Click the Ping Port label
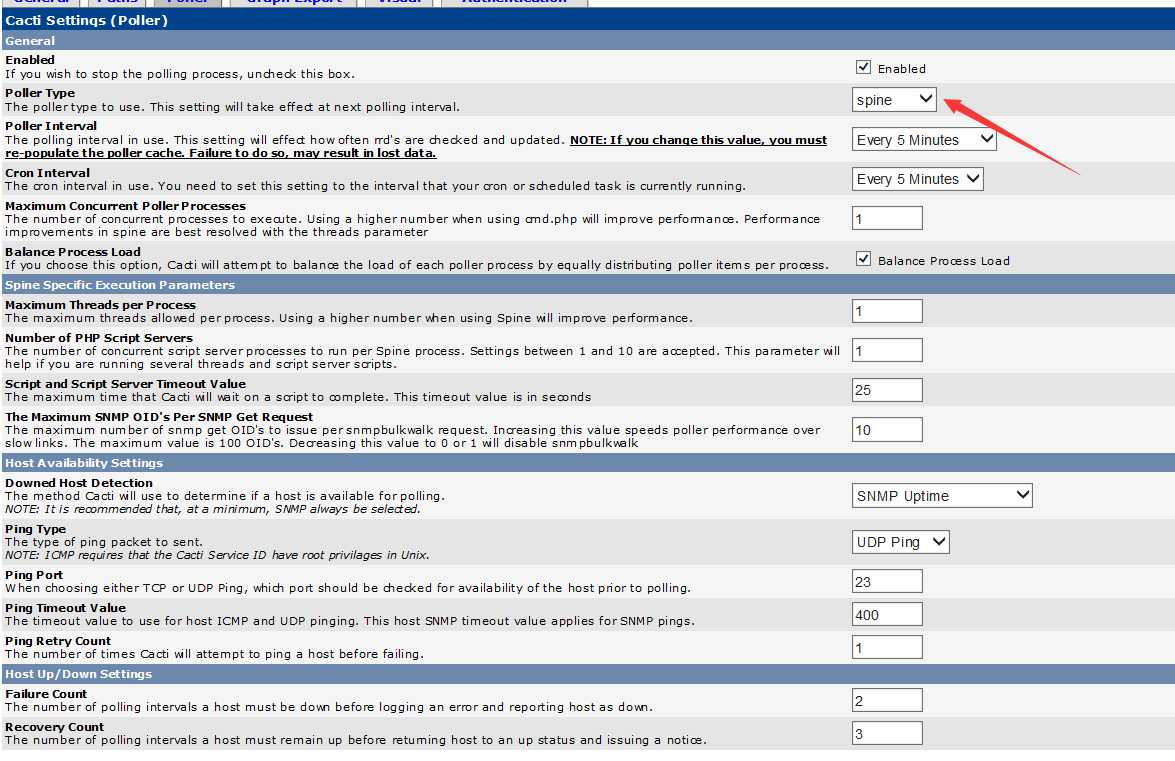The width and height of the screenshot is (1175, 761). 34,575
